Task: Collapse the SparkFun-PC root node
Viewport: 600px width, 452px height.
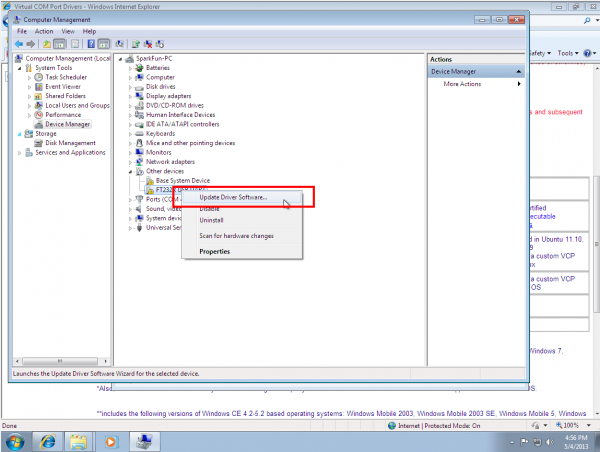Action: (121, 59)
